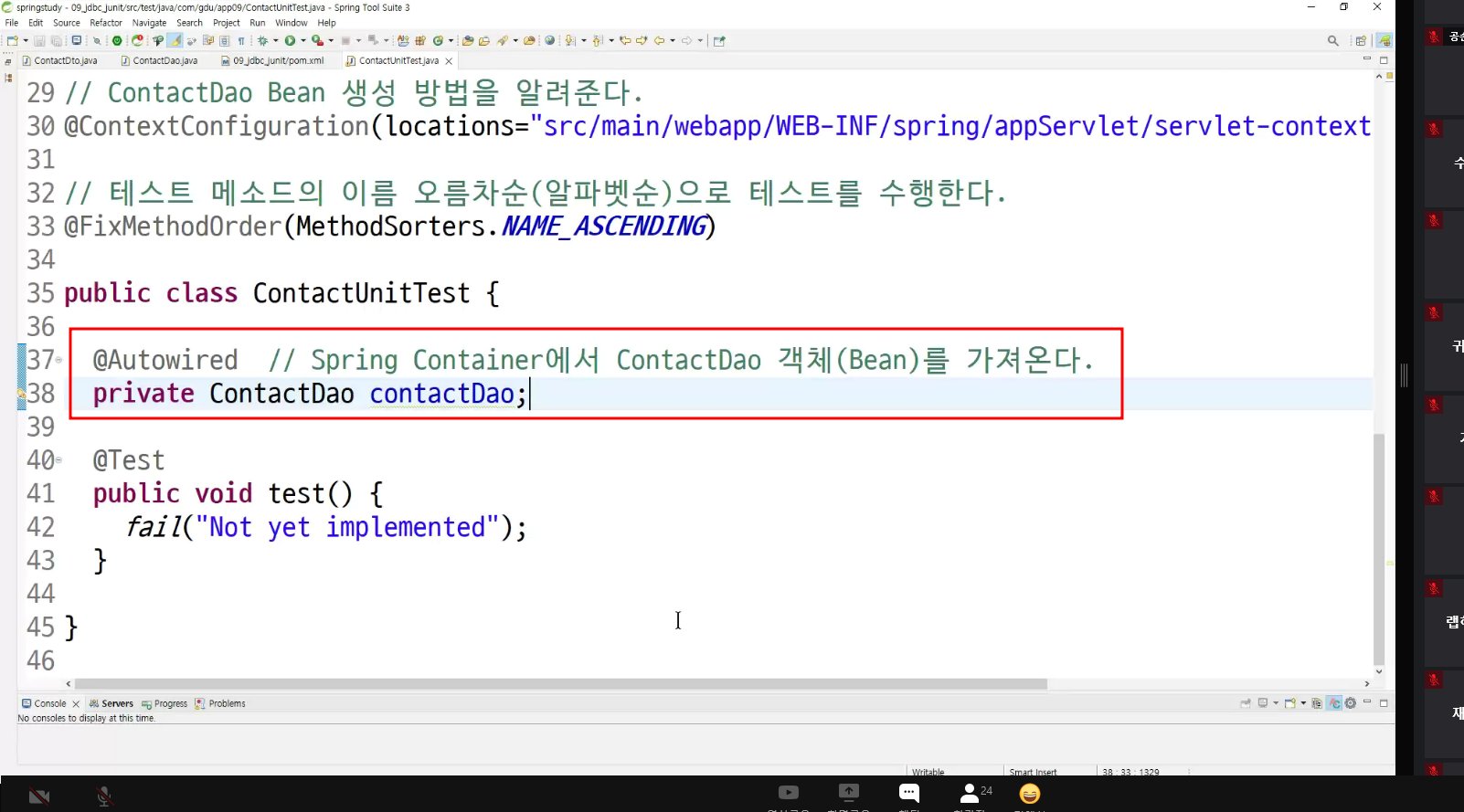Open the Back history dropdown arrow
1464x812 pixels.
[x=673, y=40]
